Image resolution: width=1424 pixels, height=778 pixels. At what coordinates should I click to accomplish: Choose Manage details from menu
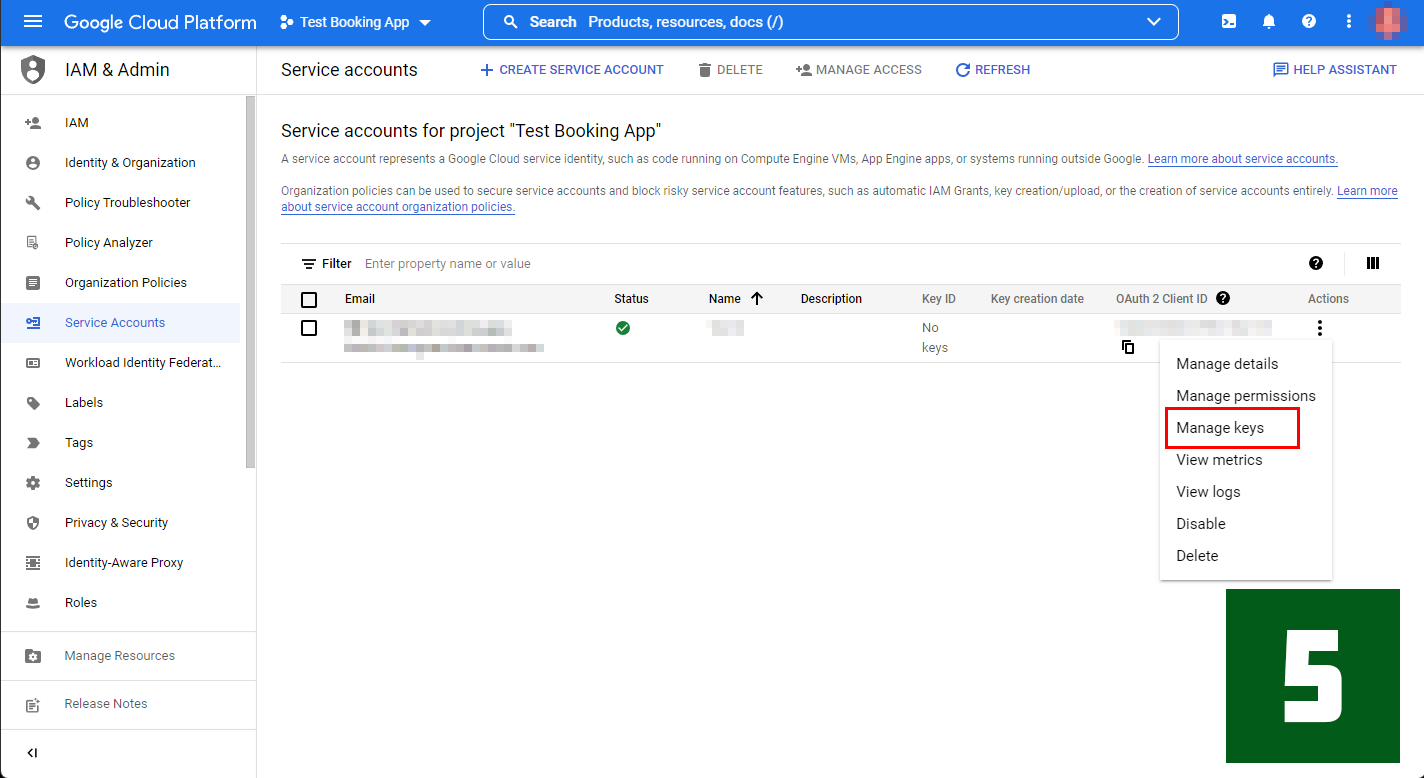coord(1246,364)
